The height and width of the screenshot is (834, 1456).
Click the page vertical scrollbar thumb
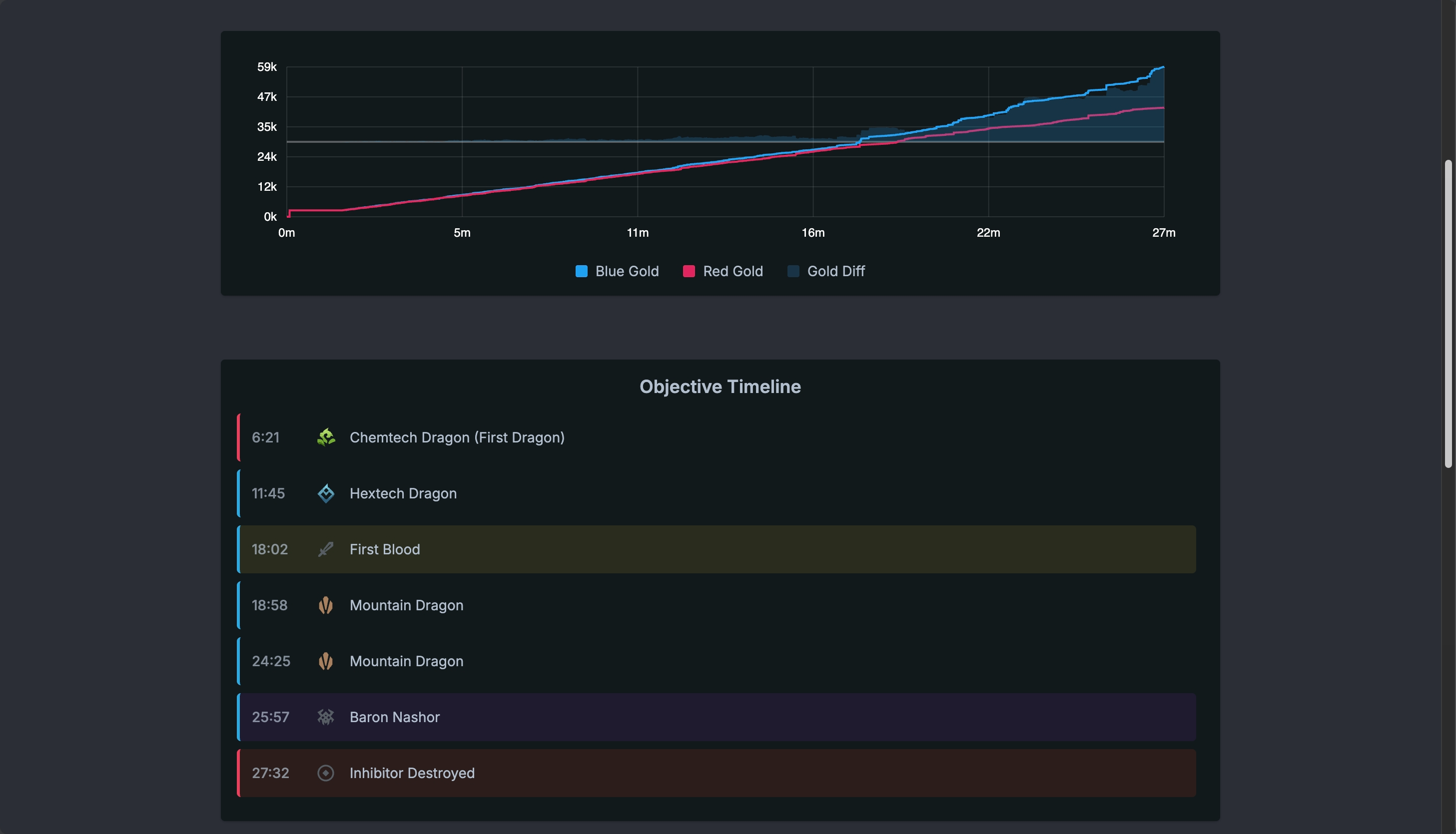[x=1448, y=314]
